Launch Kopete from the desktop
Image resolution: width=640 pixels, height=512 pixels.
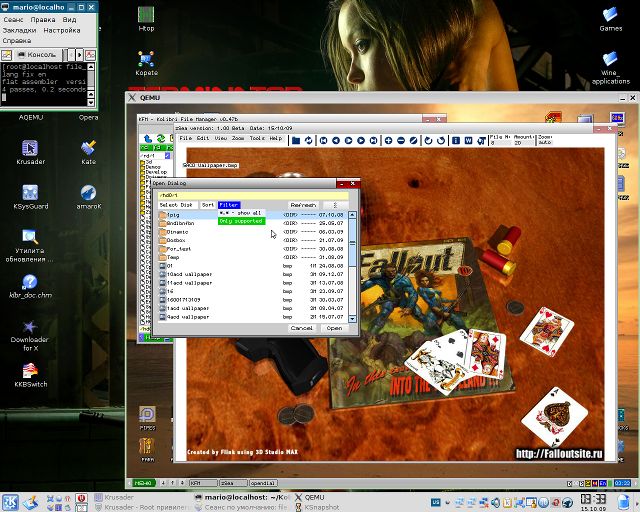(x=147, y=58)
